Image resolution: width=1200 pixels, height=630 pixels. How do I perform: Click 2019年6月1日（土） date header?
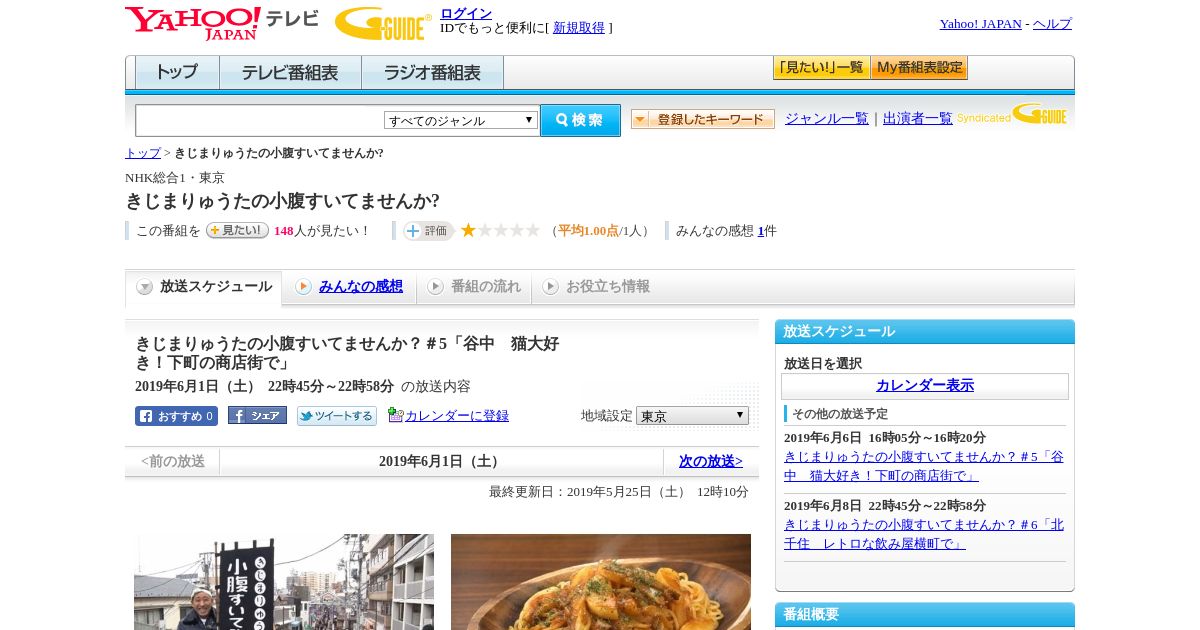[x=441, y=462]
